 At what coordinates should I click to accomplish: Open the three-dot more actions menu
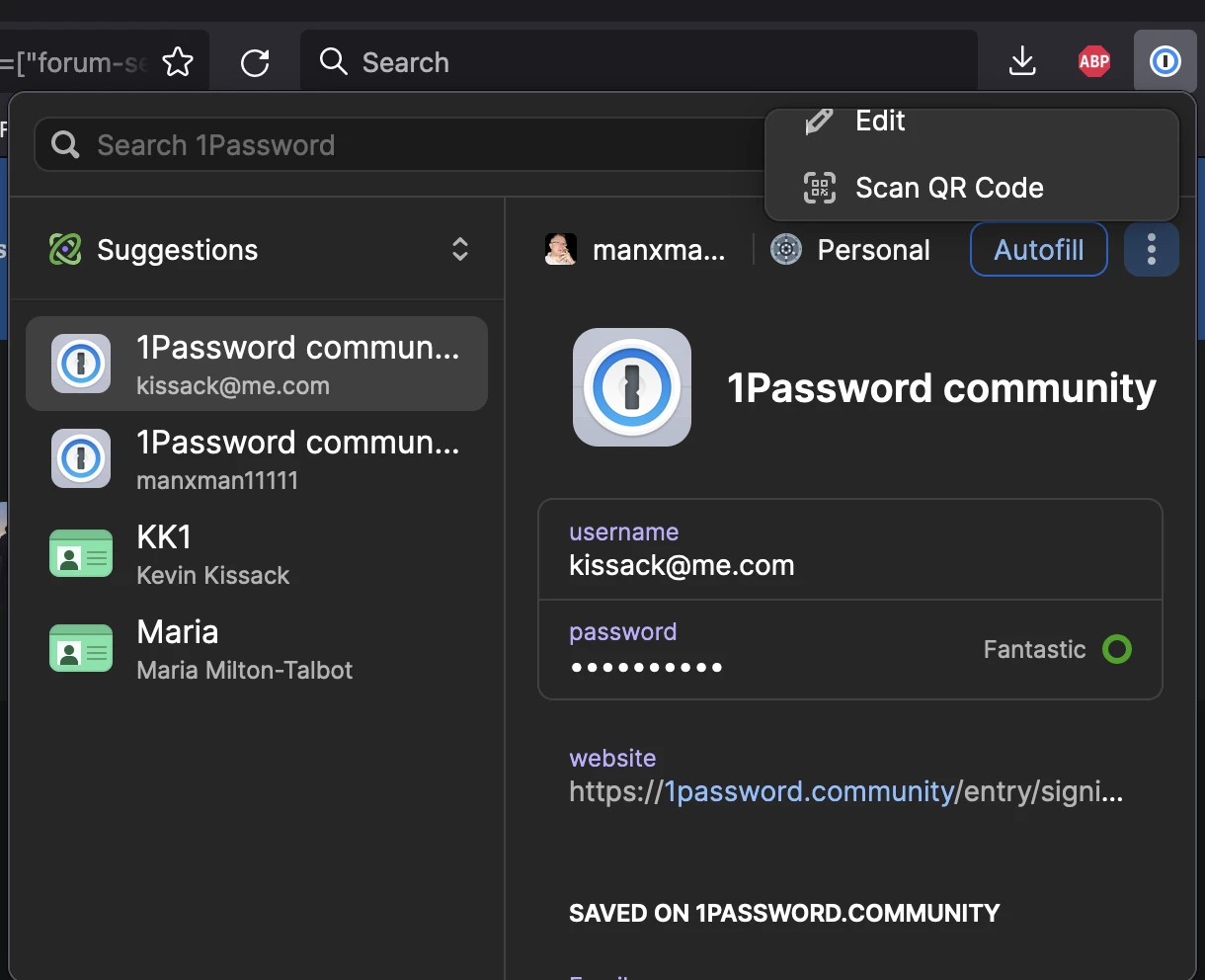[x=1152, y=249]
